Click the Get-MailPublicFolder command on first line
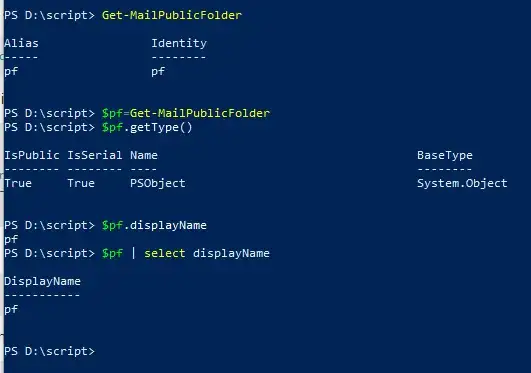Image resolution: width=531 pixels, height=373 pixels. 172,15
